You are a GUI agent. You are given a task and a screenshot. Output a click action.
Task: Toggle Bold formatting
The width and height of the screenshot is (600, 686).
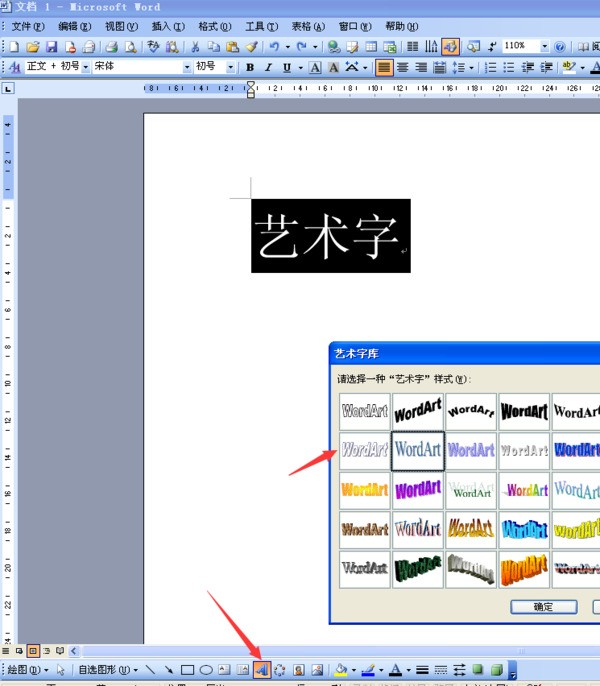point(250,67)
